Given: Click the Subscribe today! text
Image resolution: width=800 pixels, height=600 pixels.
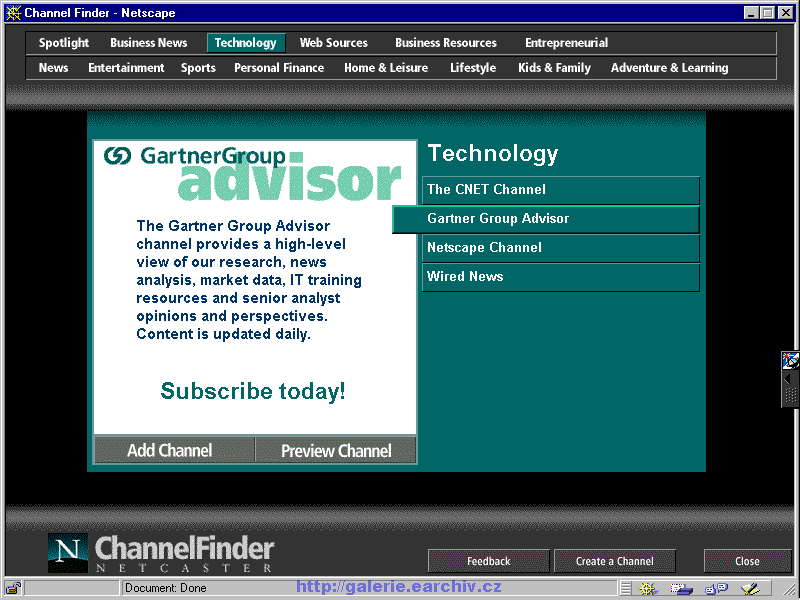Looking at the screenshot, I should coord(253,391).
